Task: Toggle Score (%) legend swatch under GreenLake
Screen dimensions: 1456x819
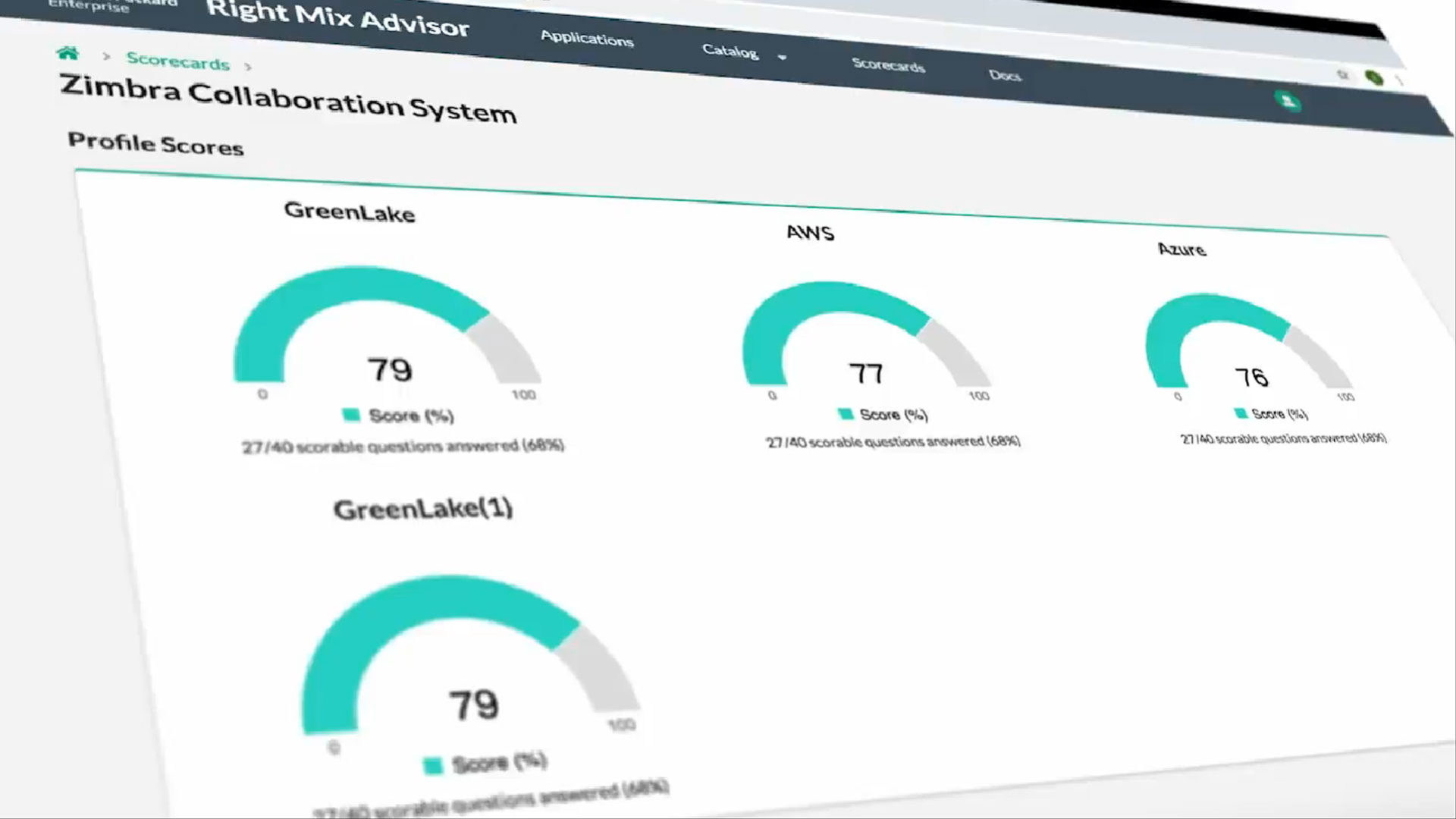Action: 350,414
